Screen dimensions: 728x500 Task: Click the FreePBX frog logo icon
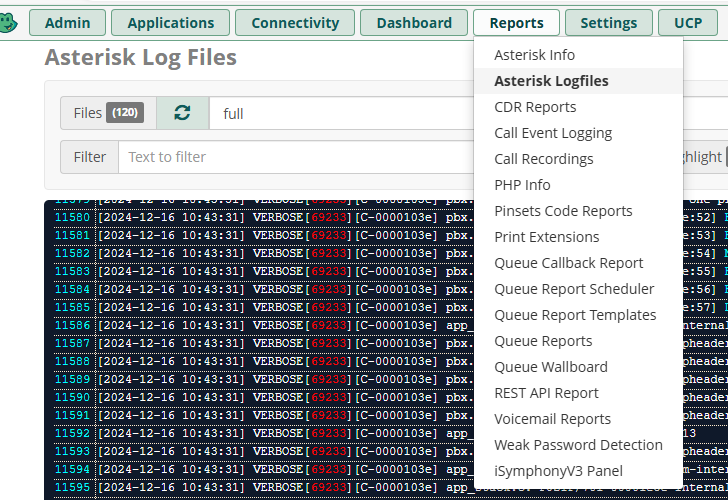8,22
